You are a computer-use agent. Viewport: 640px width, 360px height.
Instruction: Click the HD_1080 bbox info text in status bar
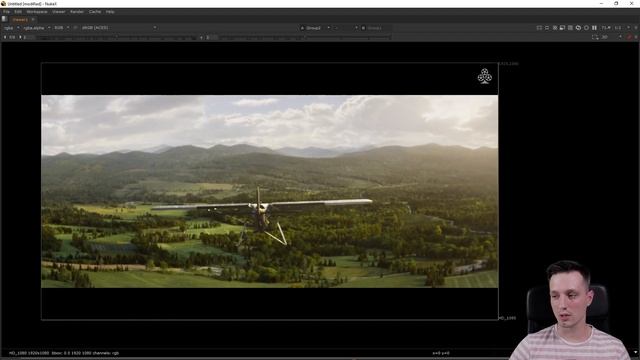(64, 353)
